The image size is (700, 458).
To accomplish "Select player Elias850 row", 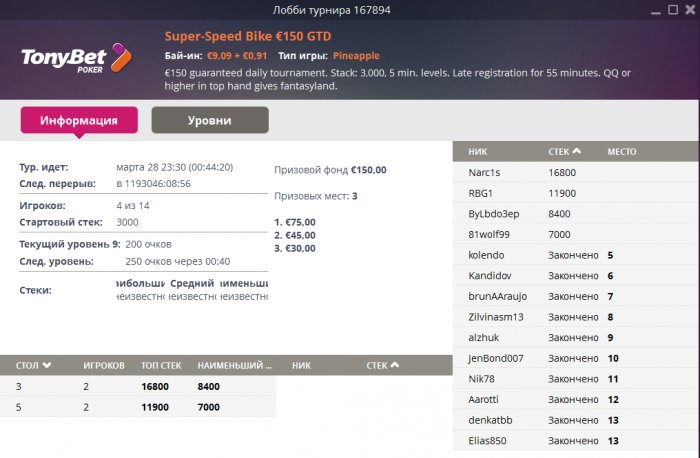I will [x=576, y=441].
